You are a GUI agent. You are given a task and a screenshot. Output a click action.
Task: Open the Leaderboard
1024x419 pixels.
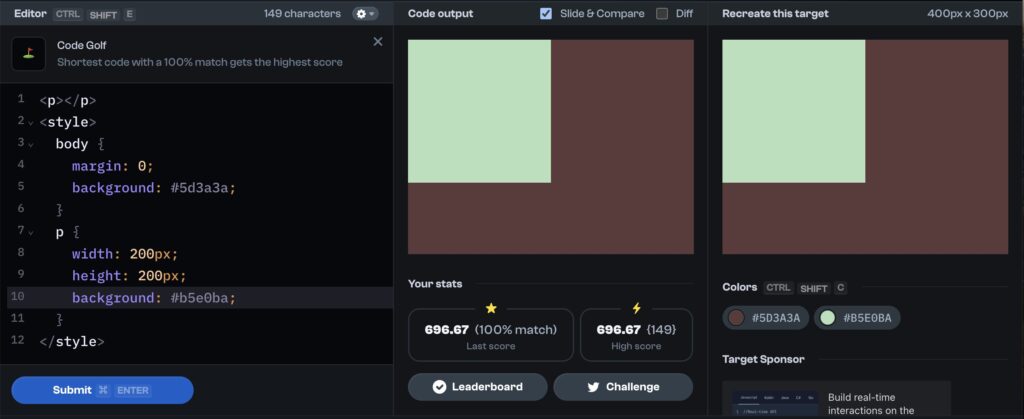point(478,387)
